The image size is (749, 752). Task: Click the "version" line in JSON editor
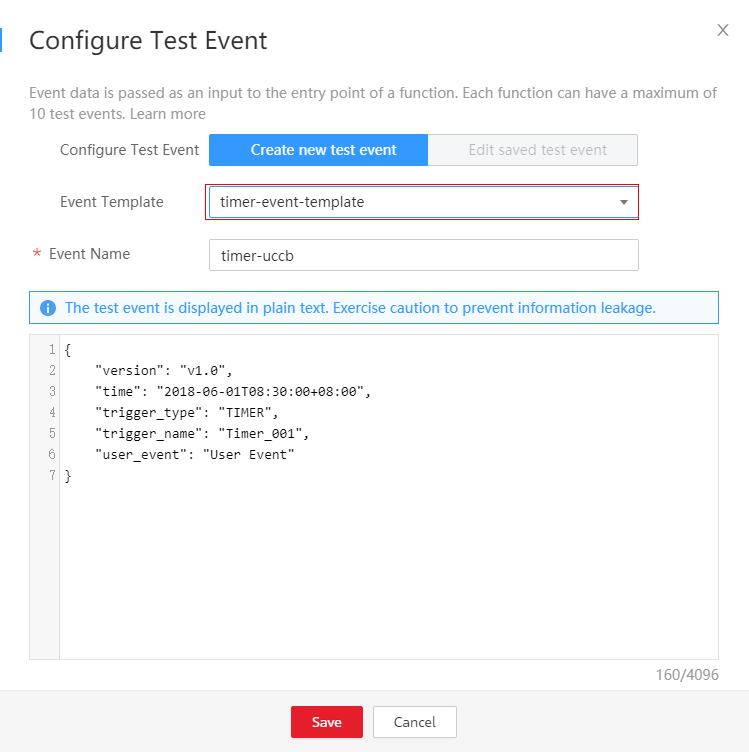(163, 371)
